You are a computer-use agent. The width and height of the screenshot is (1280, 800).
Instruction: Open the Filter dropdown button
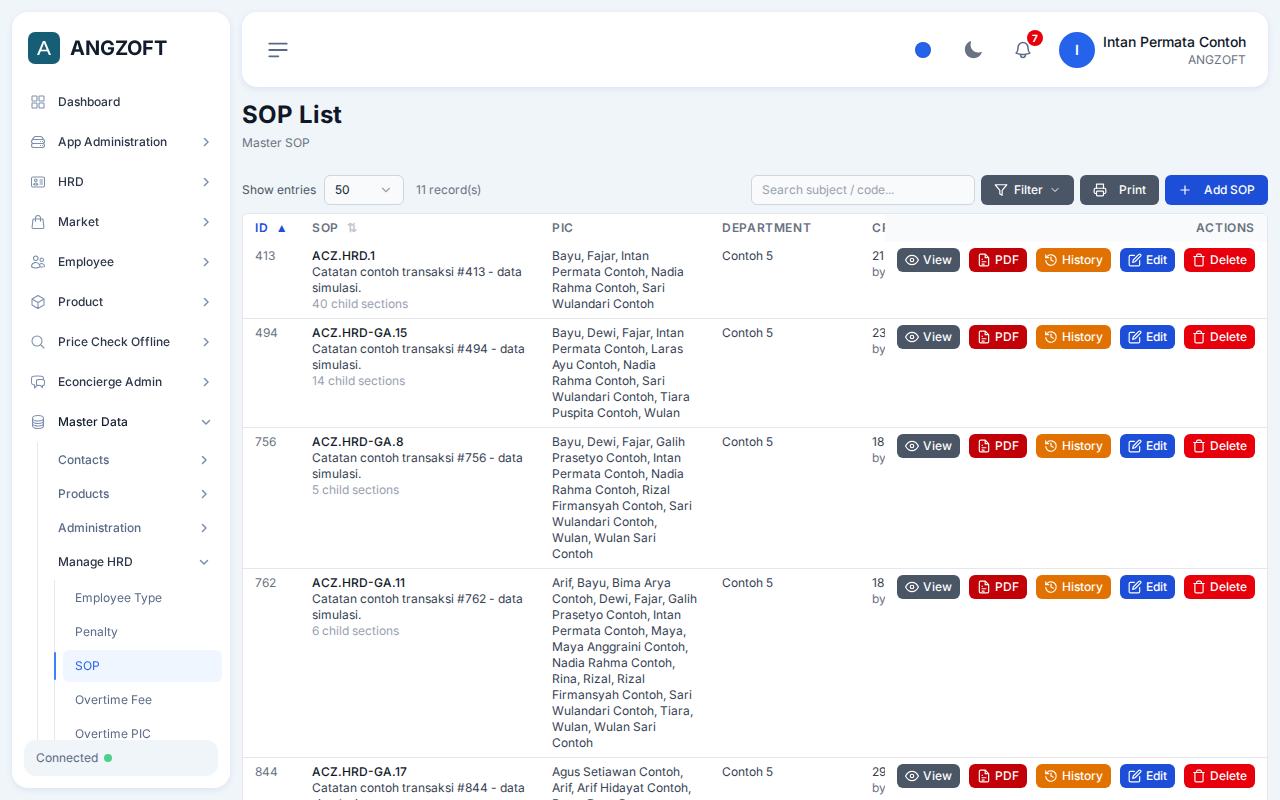point(1027,190)
